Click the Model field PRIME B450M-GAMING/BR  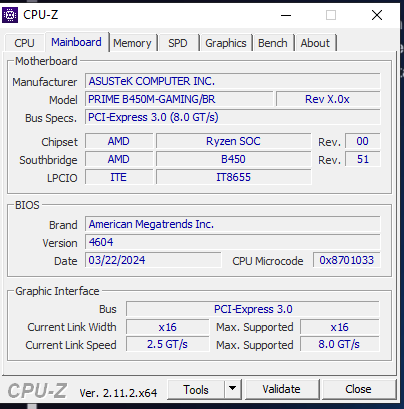(x=179, y=99)
